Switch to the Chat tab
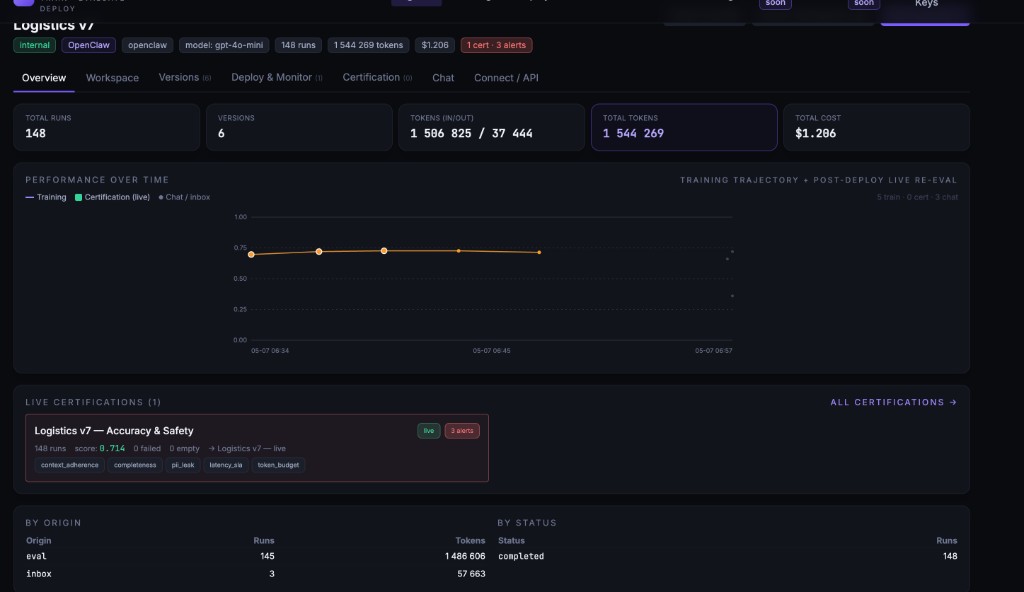This screenshot has width=1024, height=592. tap(443, 78)
